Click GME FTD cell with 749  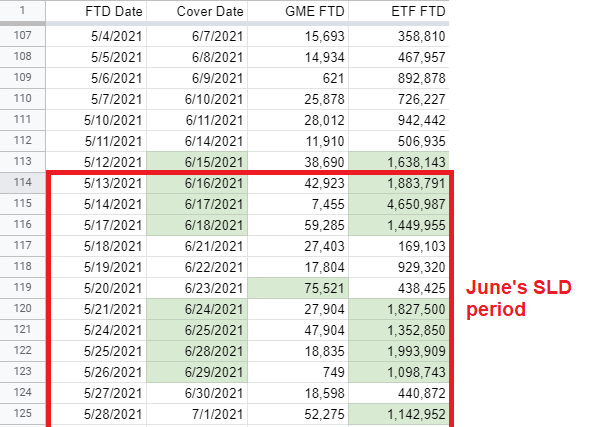coord(298,372)
